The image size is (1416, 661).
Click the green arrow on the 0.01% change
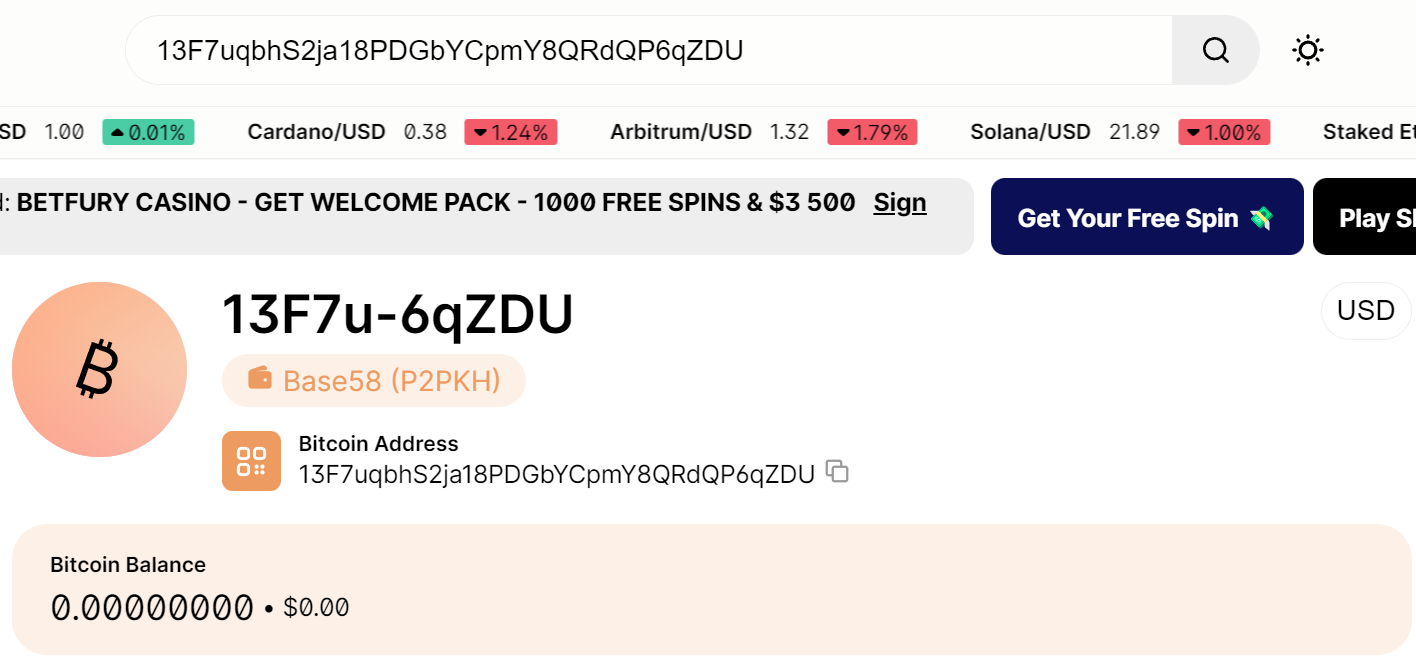click(x=117, y=131)
